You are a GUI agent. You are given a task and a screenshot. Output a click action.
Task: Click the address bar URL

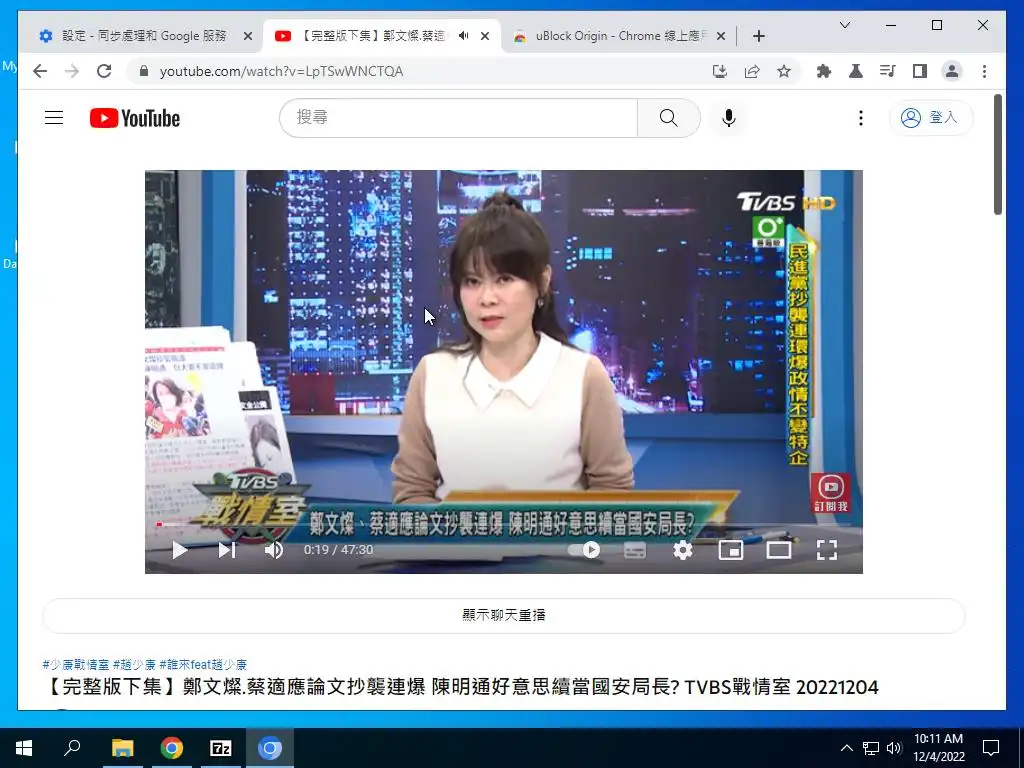281,71
